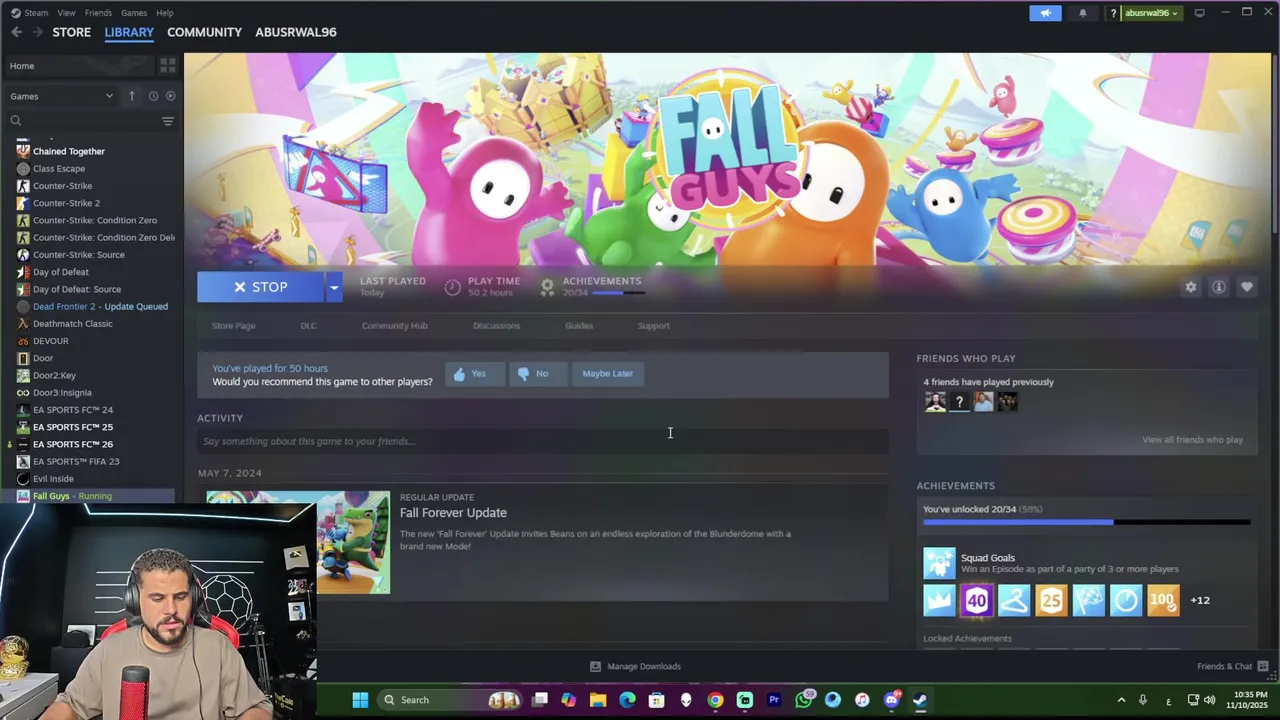Open File Explorer from taskbar
Image resolution: width=1280 pixels, height=720 pixels.
(598, 700)
